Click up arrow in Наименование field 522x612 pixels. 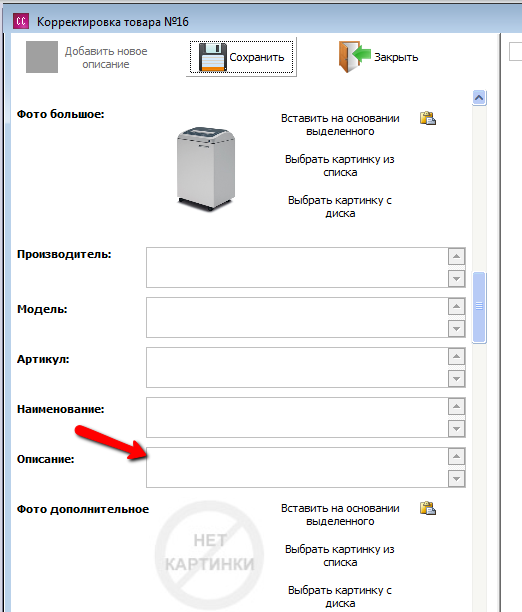[x=456, y=407]
